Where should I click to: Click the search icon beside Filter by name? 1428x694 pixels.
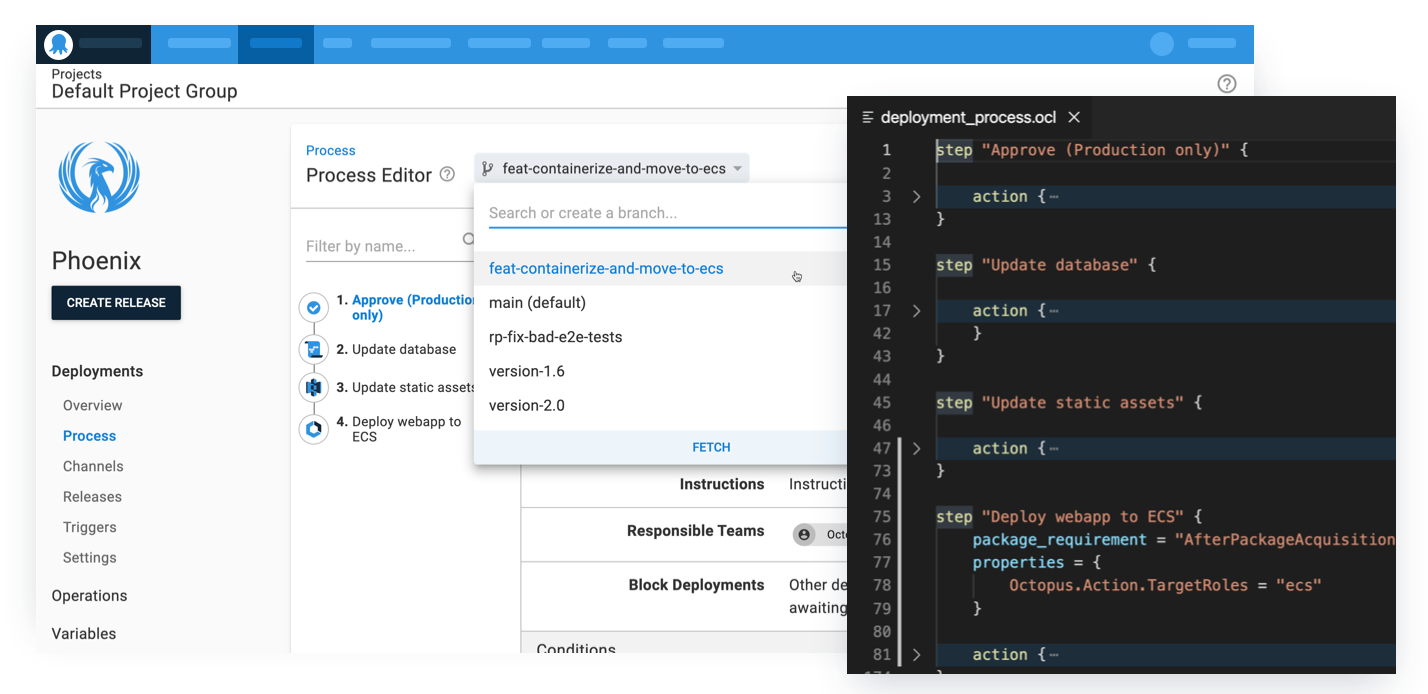pos(468,240)
